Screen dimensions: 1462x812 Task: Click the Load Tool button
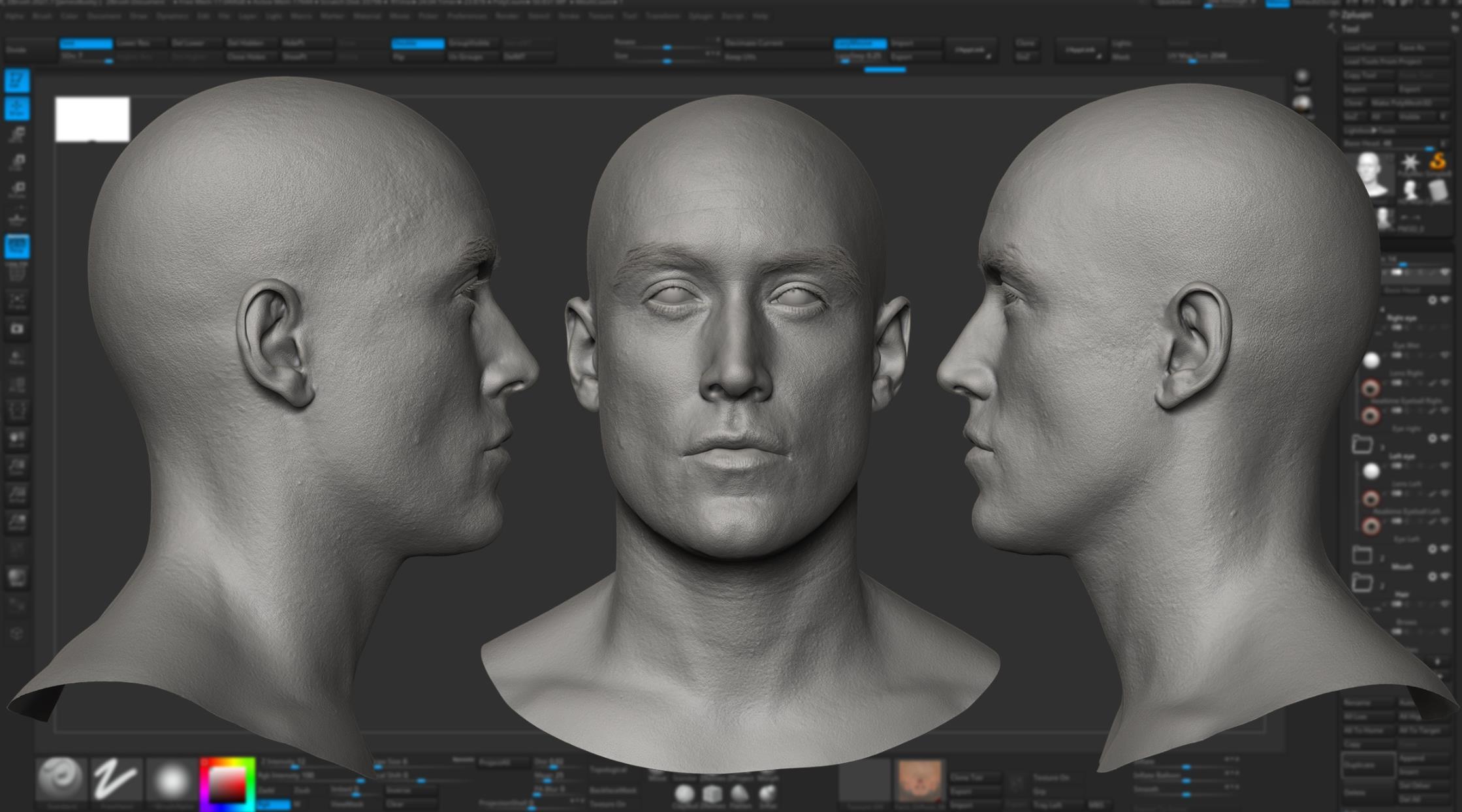pyautogui.click(x=1366, y=48)
